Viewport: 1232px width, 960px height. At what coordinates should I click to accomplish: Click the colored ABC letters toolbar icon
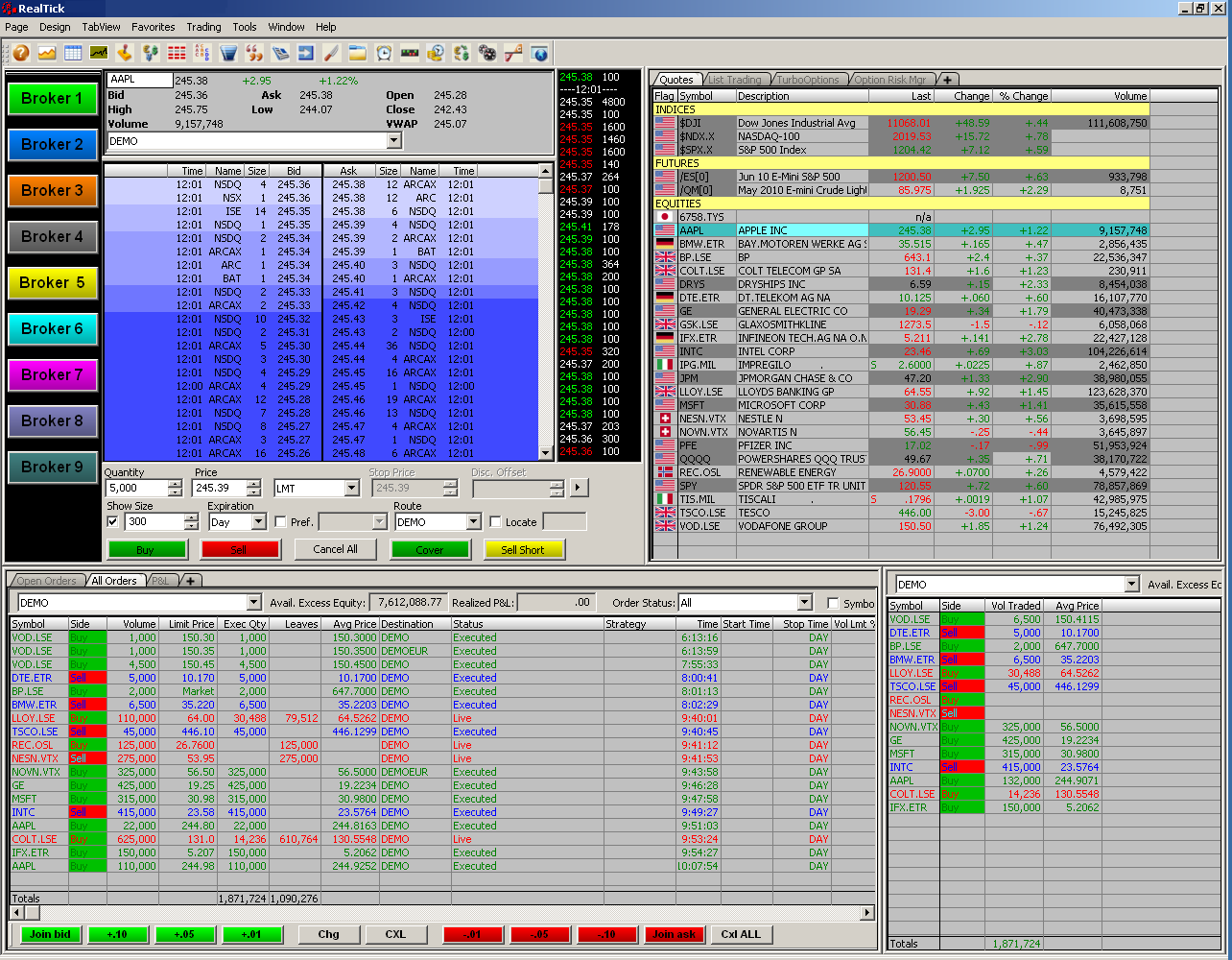point(202,53)
